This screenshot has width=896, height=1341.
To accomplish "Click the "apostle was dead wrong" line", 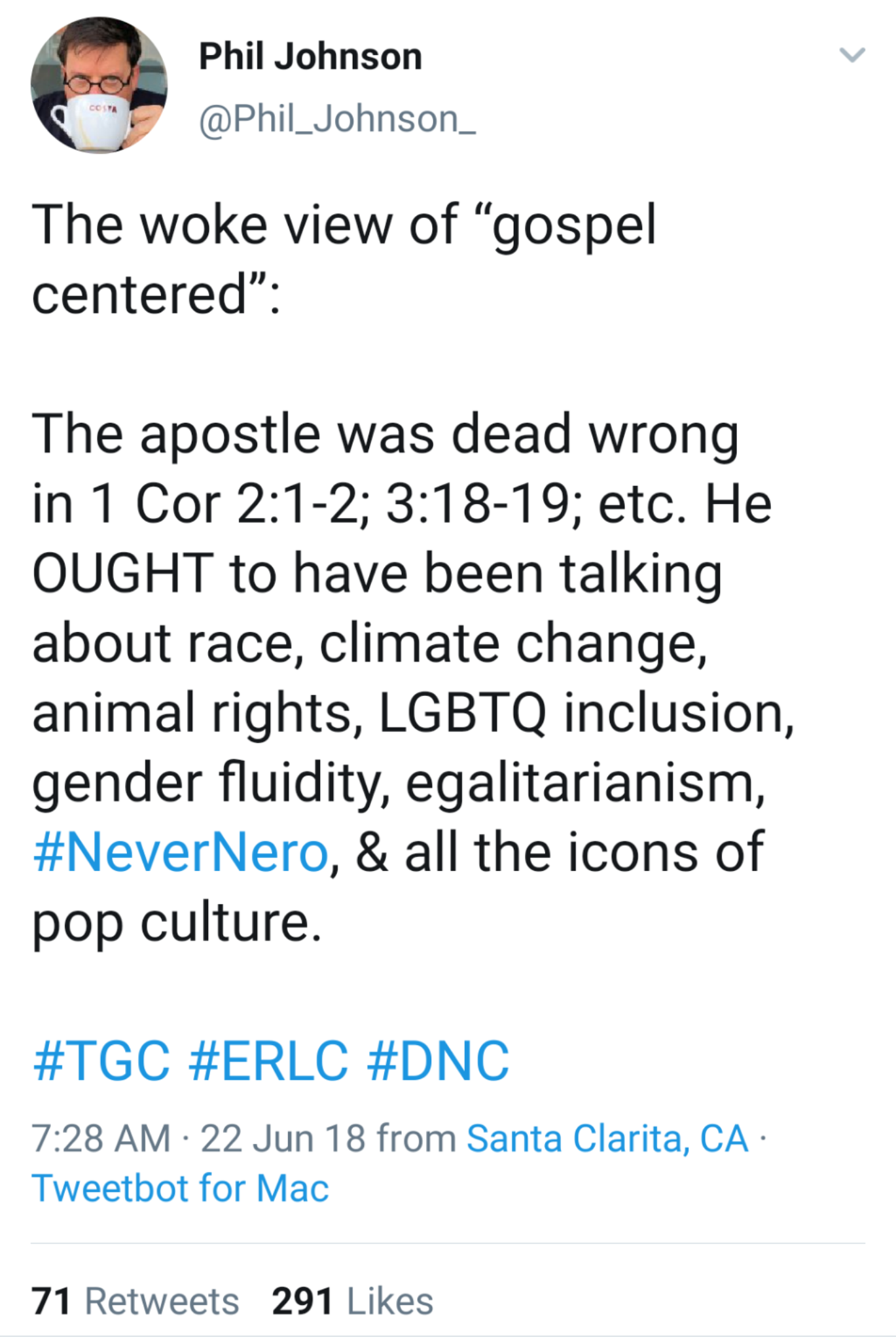I will (385, 434).
